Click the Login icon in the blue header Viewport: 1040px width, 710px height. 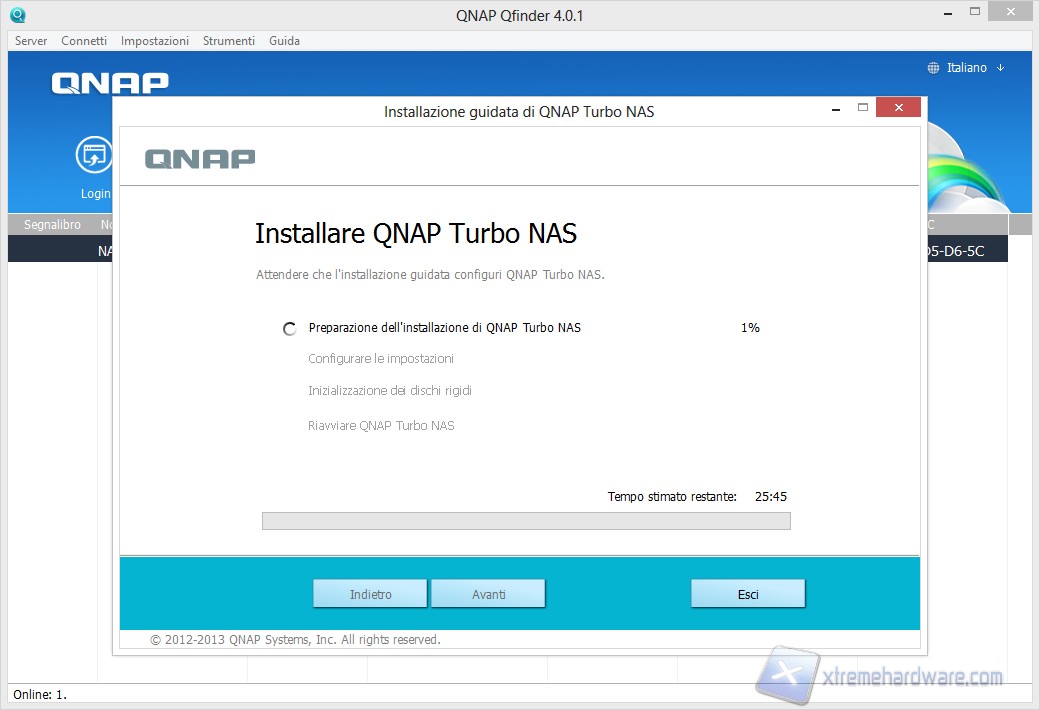(95, 155)
